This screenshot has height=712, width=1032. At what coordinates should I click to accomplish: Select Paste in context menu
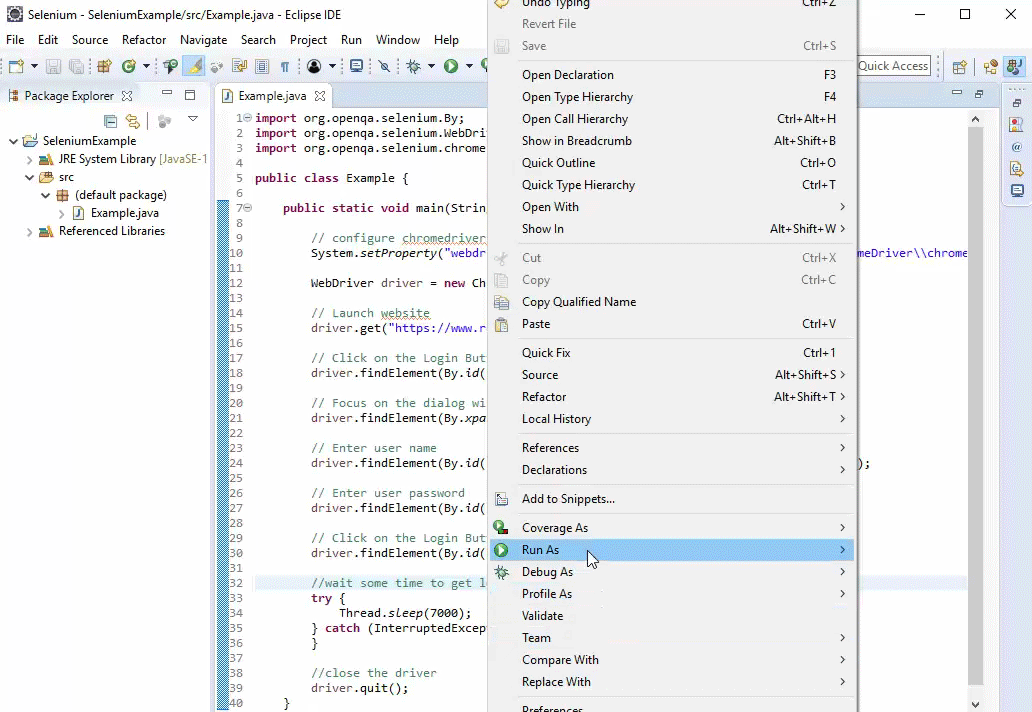point(671,324)
